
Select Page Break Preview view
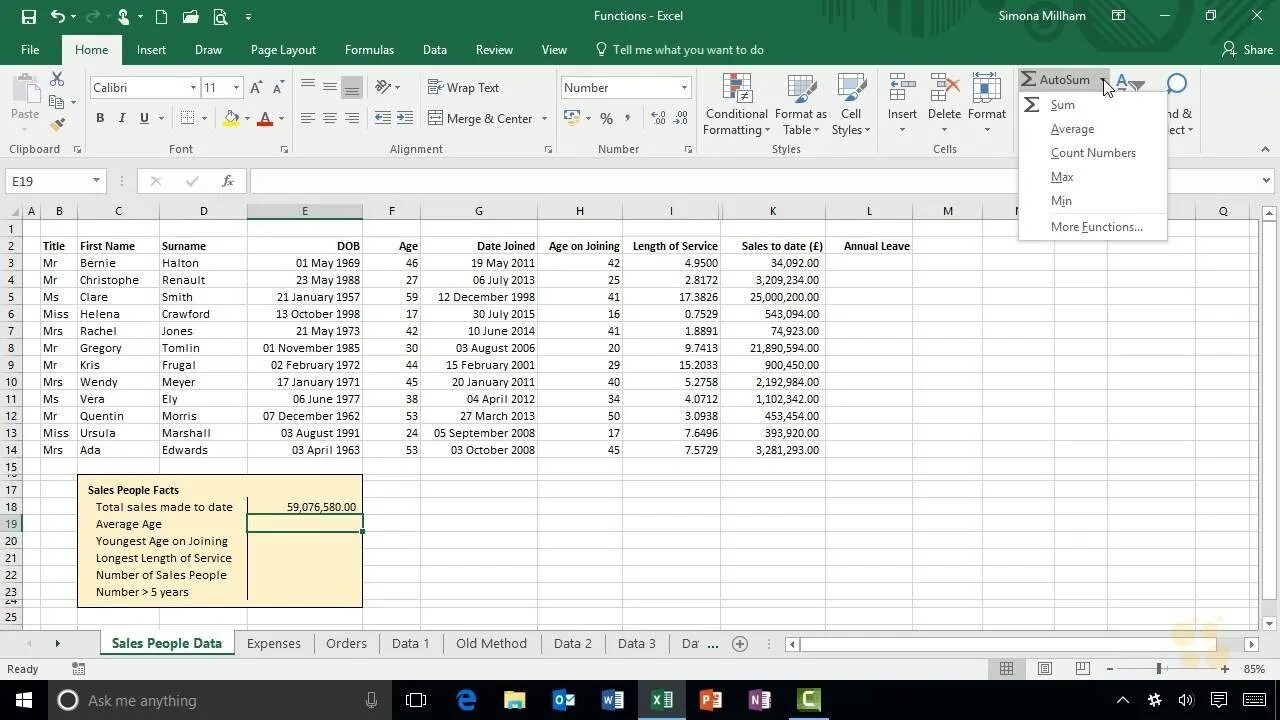click(1083, 669)
